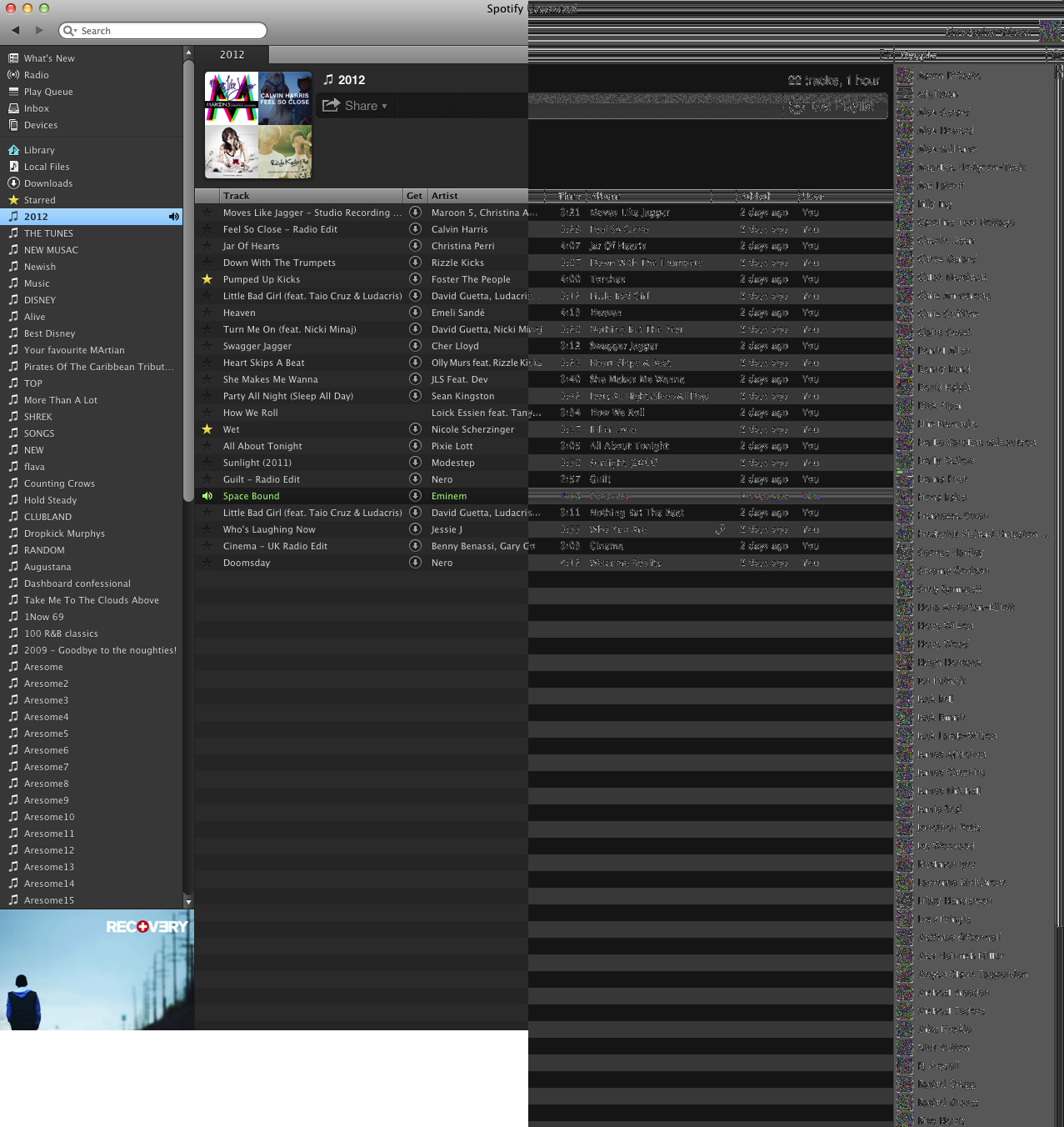Star the Heart Skips A Beat track
1064x1127 pixels.
click(x=207, y=363)
